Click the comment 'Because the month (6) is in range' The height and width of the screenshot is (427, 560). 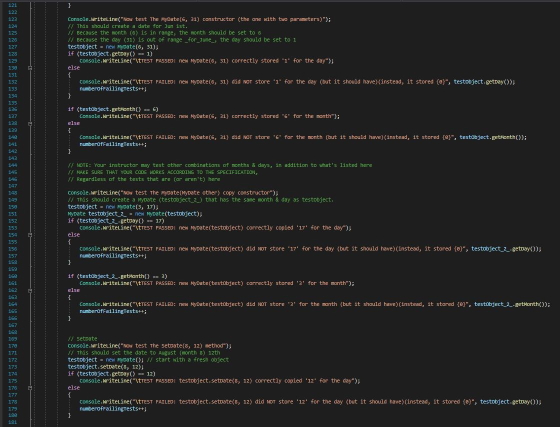[x=164, y=33]
